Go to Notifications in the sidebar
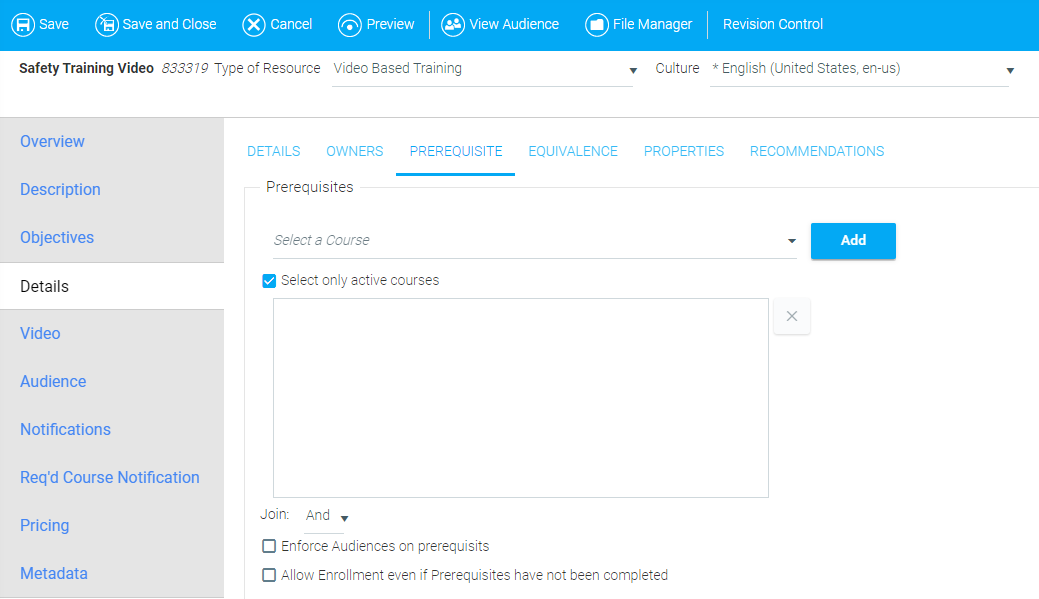Image resolution: width=1039 pixels, height=599 pixels. (x=65, y=429)
